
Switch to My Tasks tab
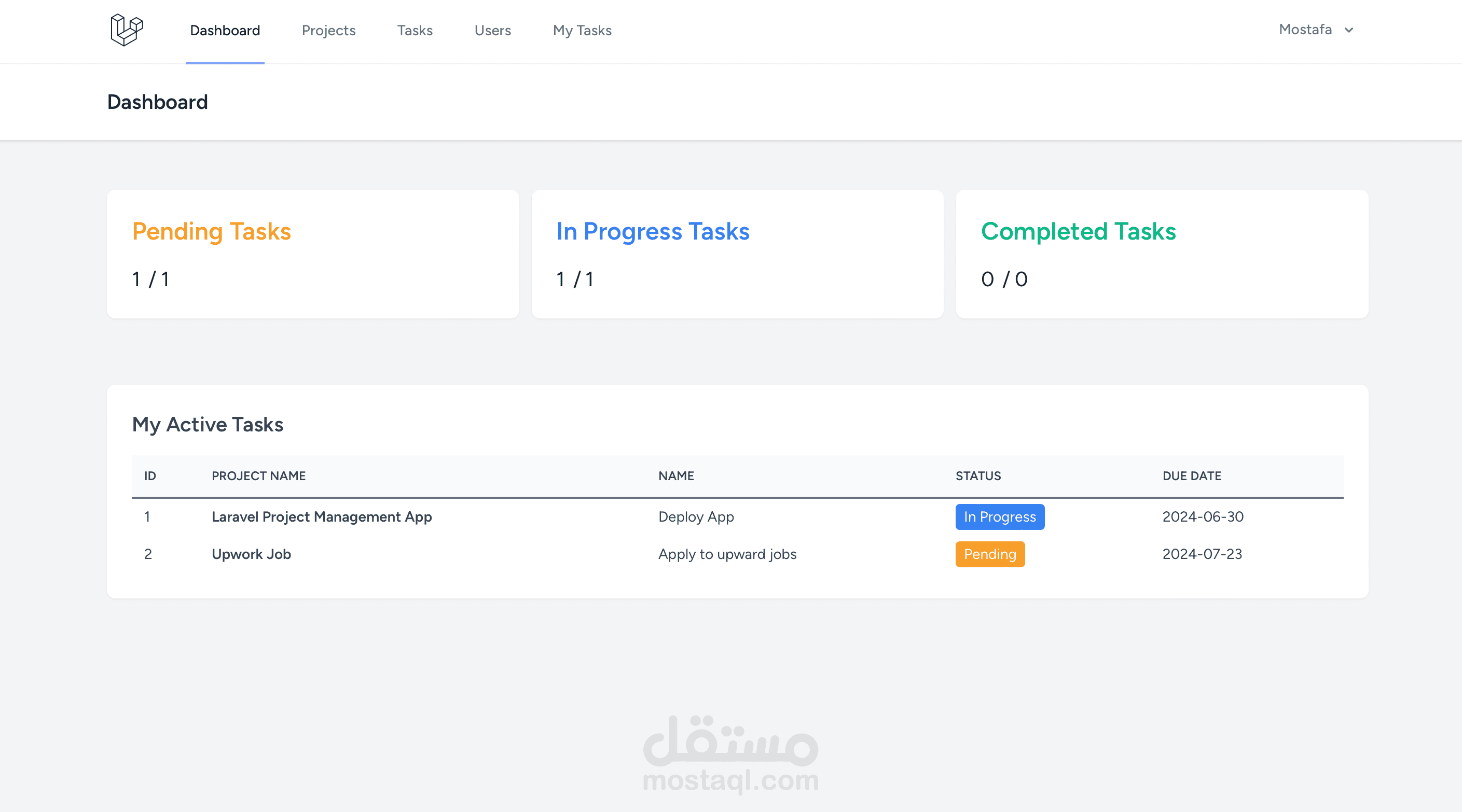click(582, 31)
